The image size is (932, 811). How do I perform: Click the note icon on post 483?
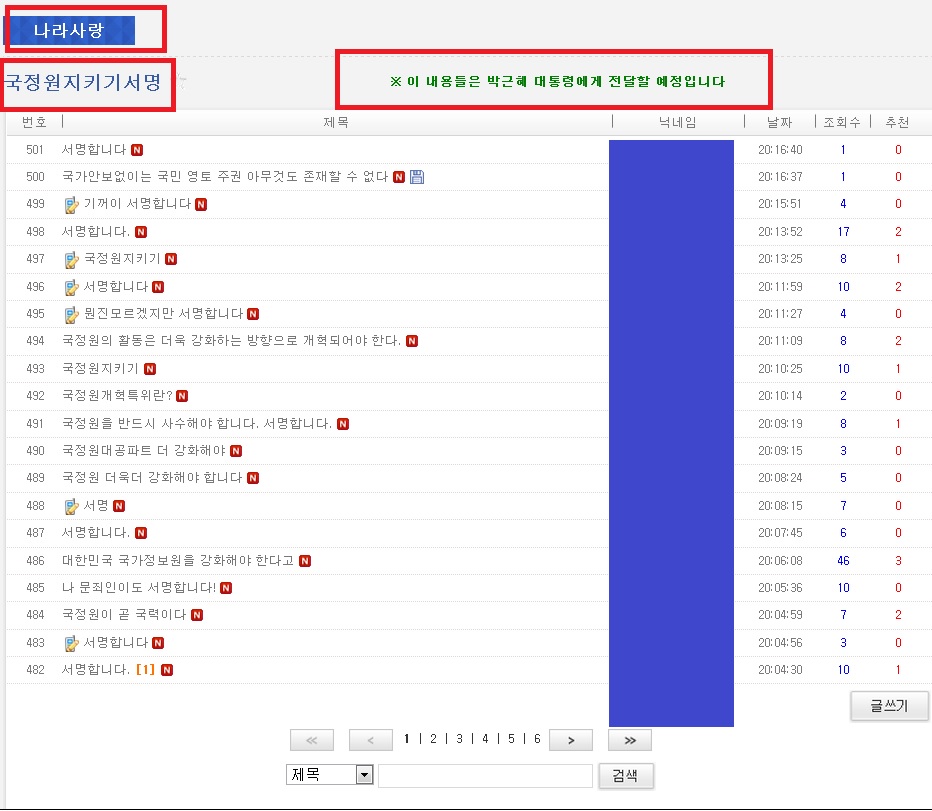[71, 644]
